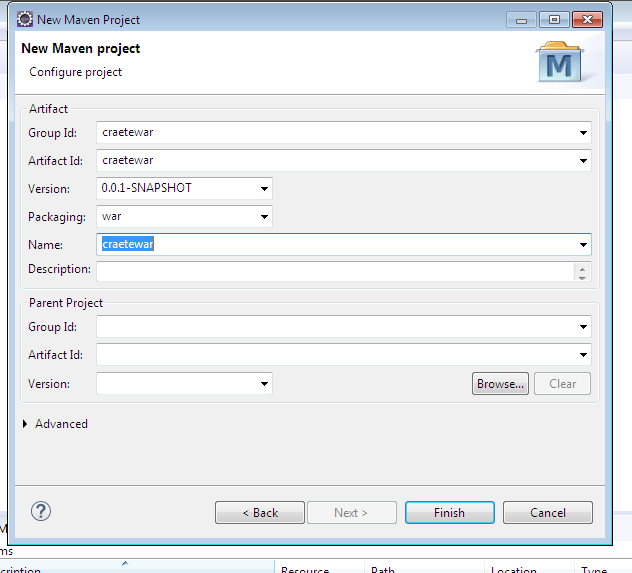The width and height of the screenshot is (632, 573).
Task: Expand the Advanced section
Action: tap(26, 424)
